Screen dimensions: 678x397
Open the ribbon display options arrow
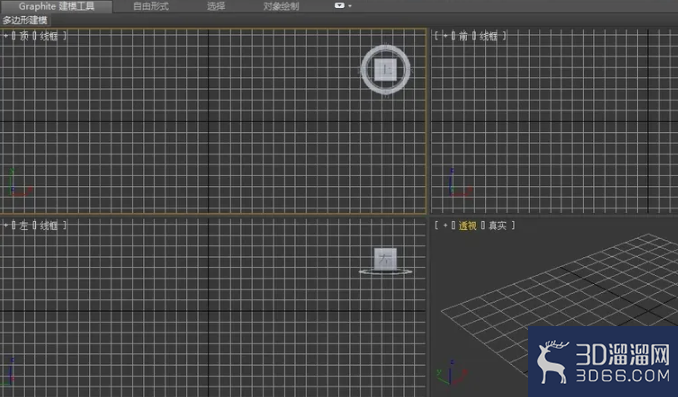pos(350,6)
